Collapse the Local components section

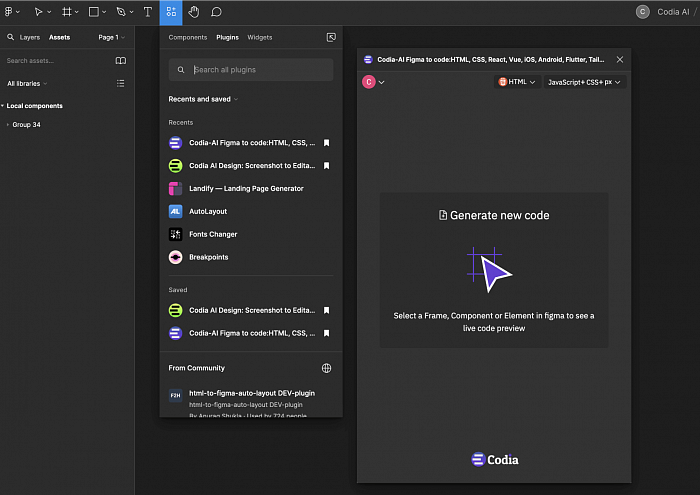coord(3,106)
